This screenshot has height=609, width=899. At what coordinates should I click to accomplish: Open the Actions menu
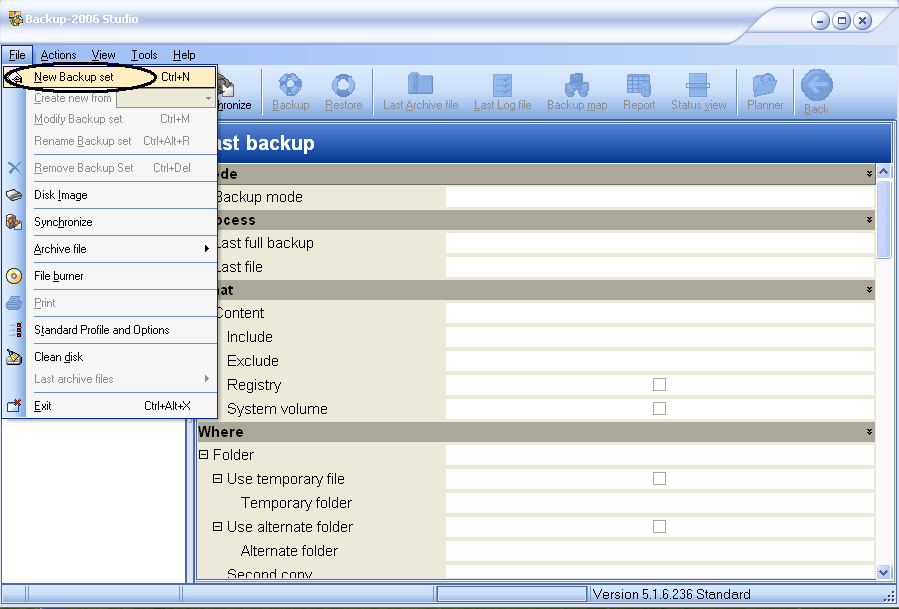pyautogui.click(x=58, y=55)
